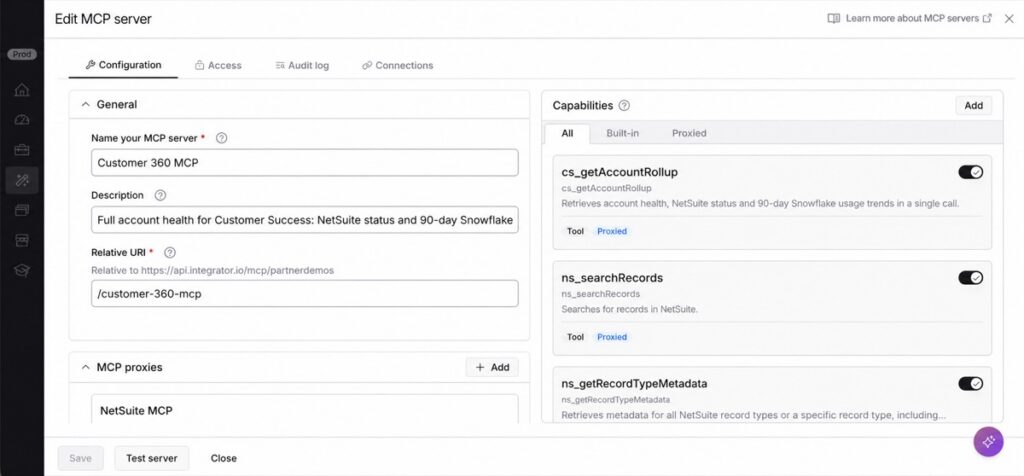The image size is (1024, 476).
Task: Switch to the Access tab
Action: click(218, 65)
